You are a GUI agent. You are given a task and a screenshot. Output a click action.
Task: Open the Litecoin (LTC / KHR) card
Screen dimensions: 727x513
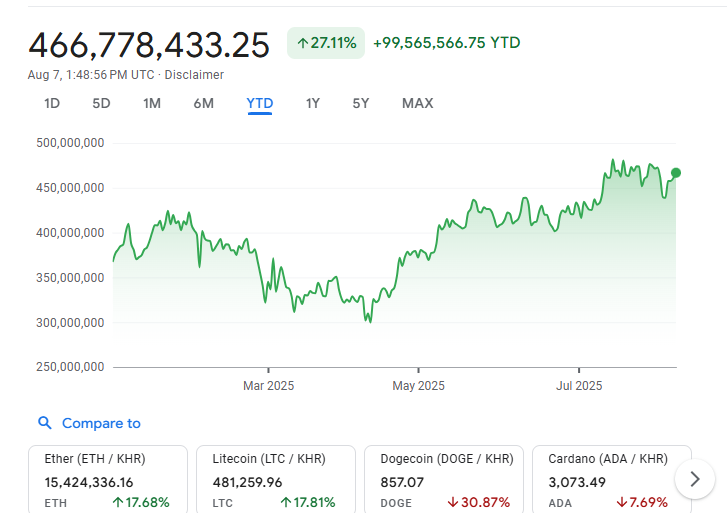coord(276,480)
